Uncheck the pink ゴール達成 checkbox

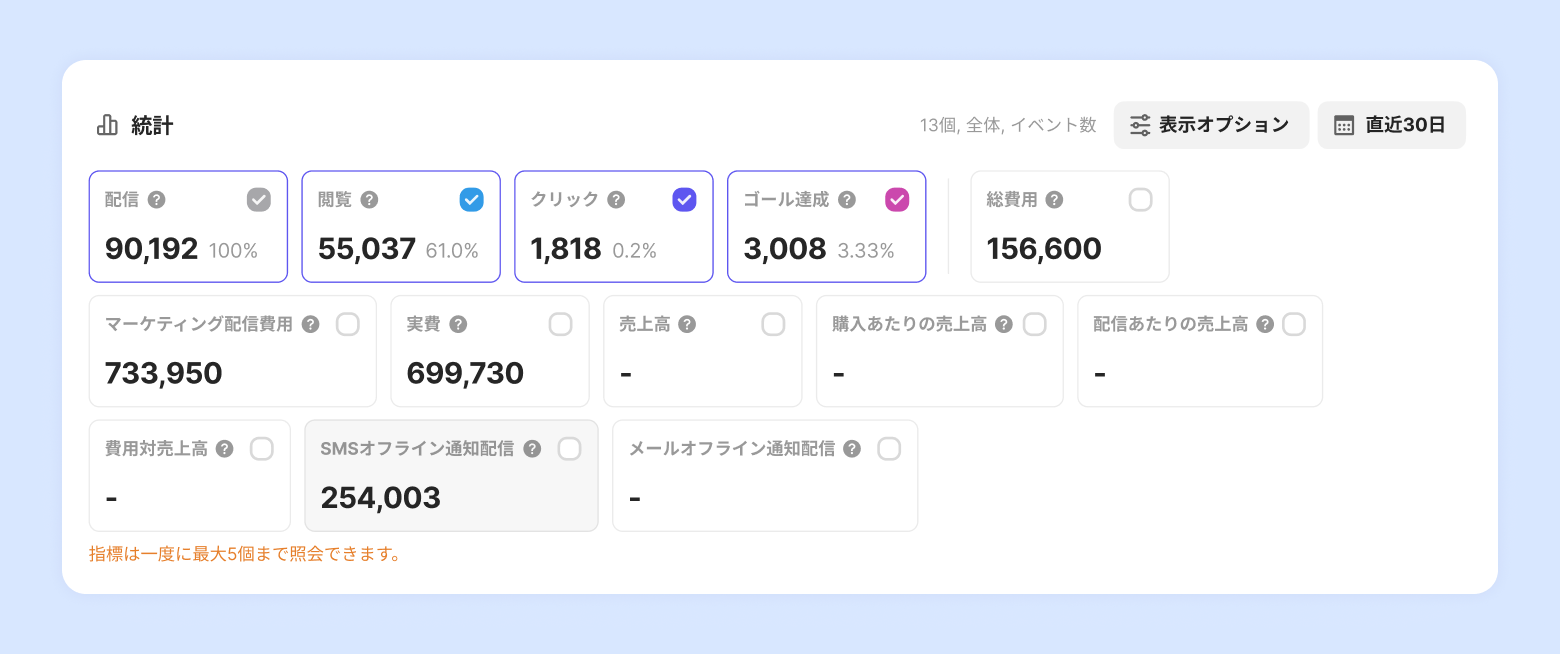897,200
